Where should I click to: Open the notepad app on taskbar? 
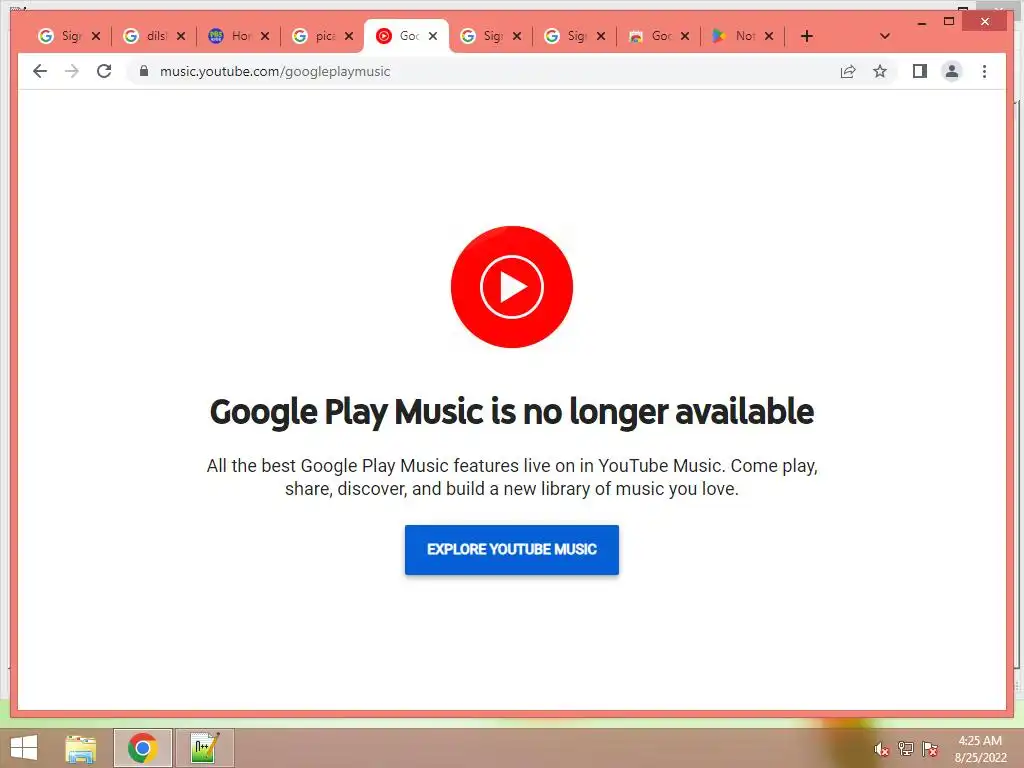pos(204,748)
